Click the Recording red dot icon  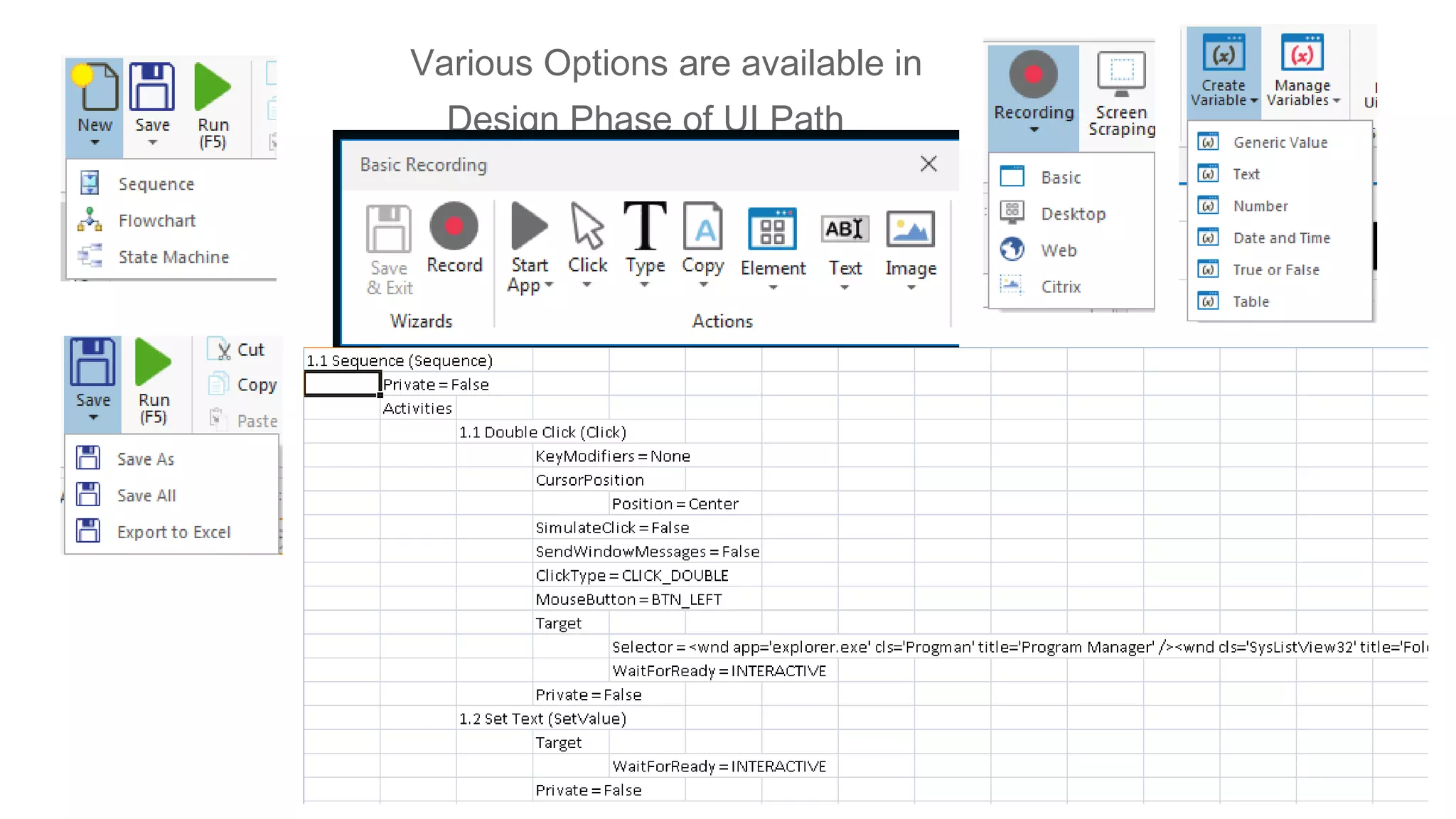[1034, 74]
